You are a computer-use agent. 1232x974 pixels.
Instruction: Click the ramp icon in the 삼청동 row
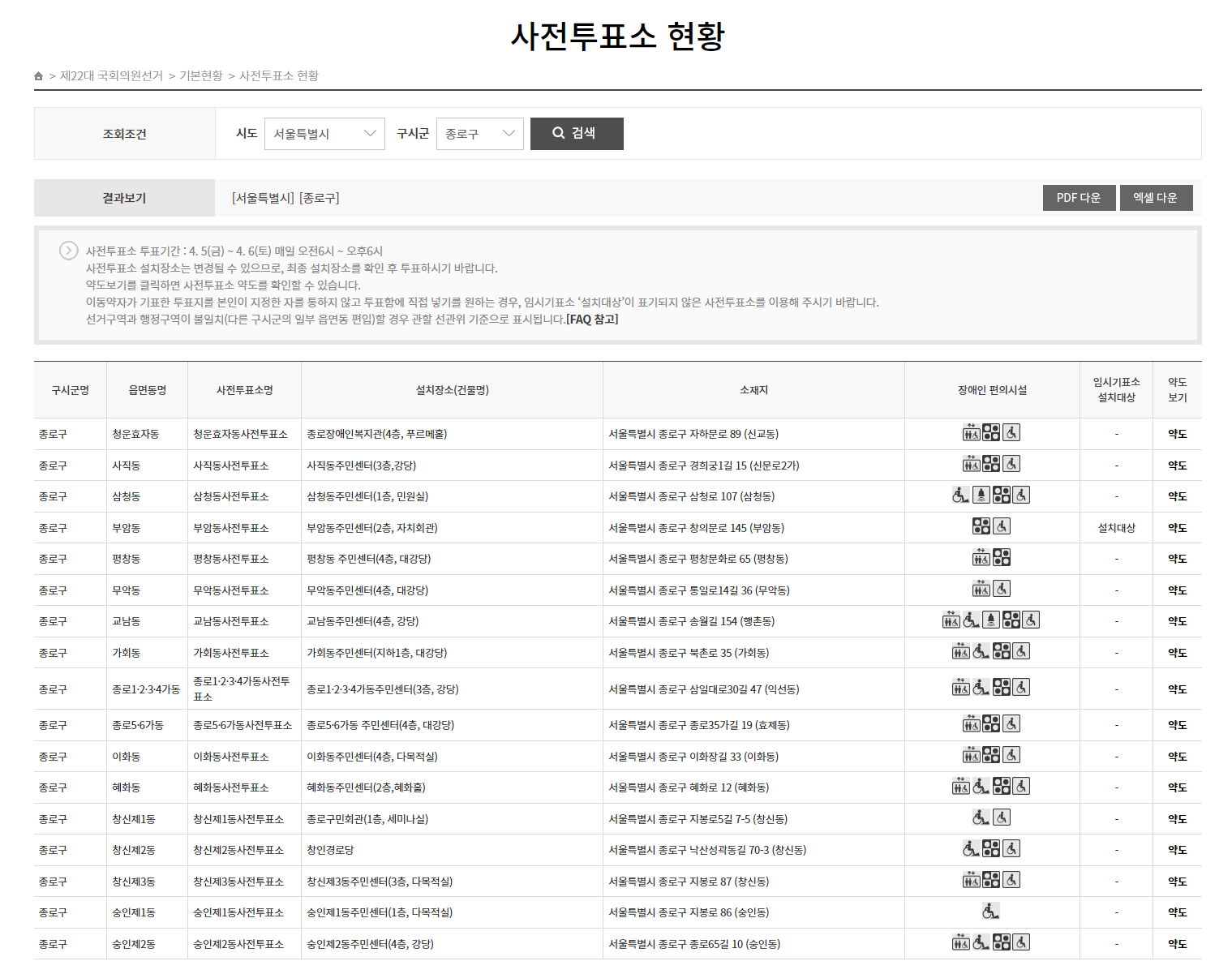[961, 496]
